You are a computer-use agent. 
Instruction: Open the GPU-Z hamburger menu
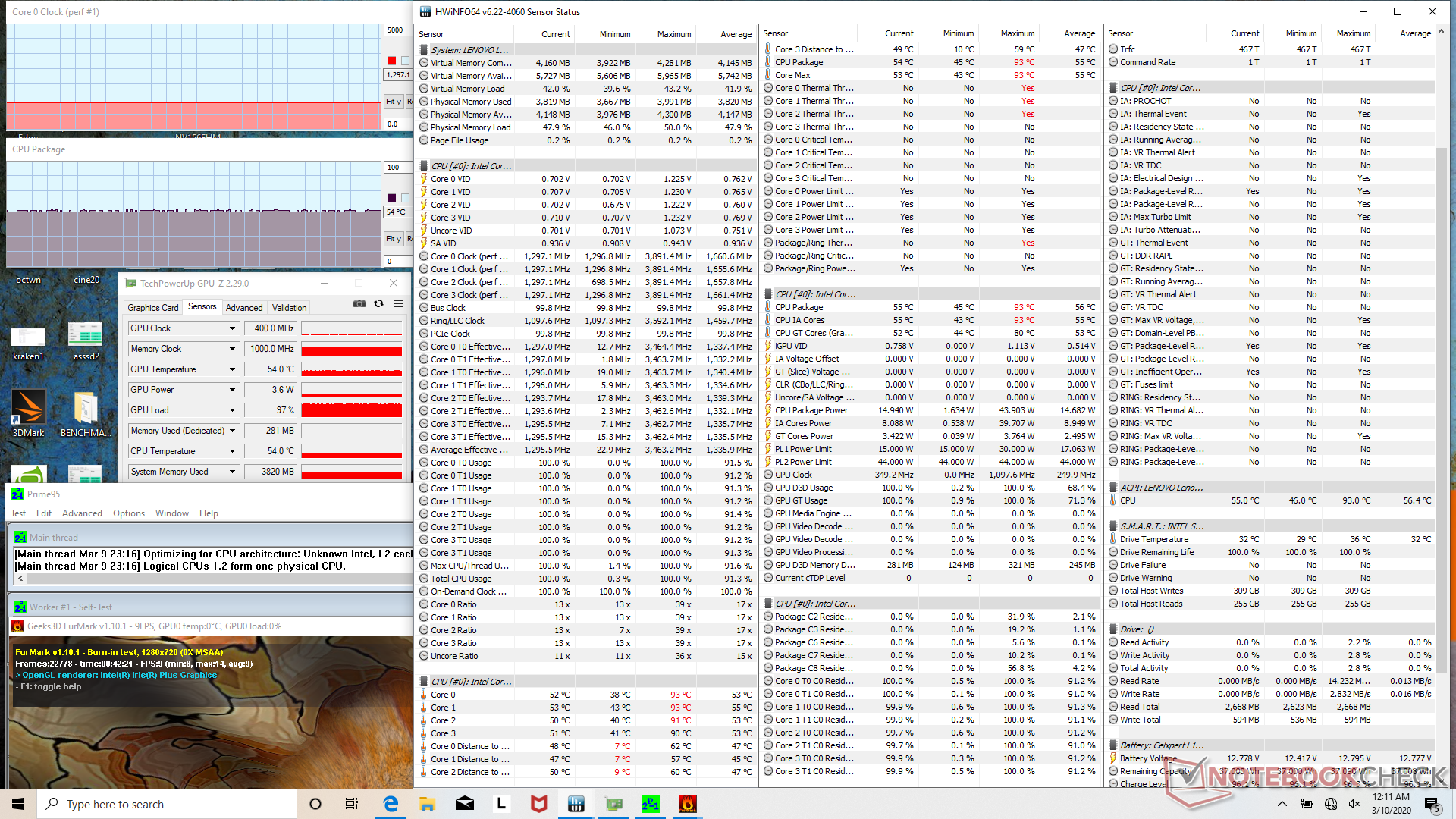coord(398,303)
